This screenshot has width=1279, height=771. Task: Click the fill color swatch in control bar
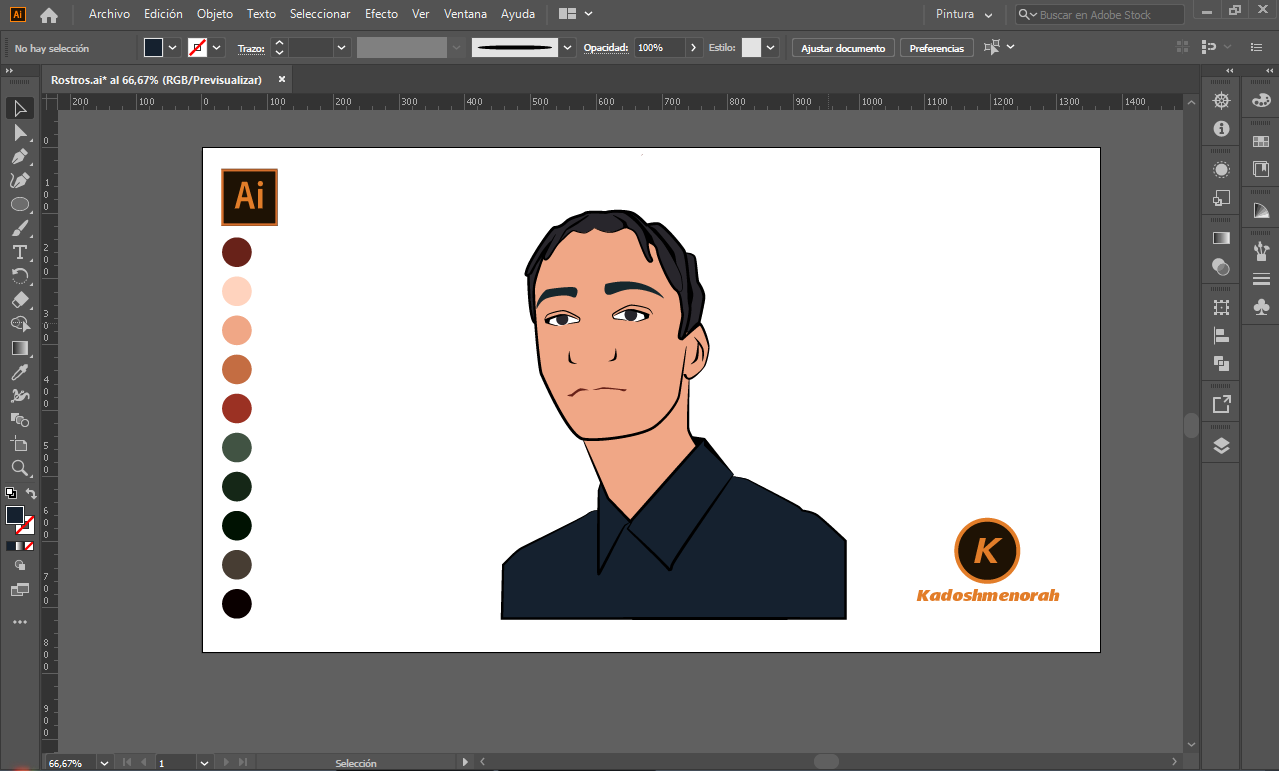[153, 48]
